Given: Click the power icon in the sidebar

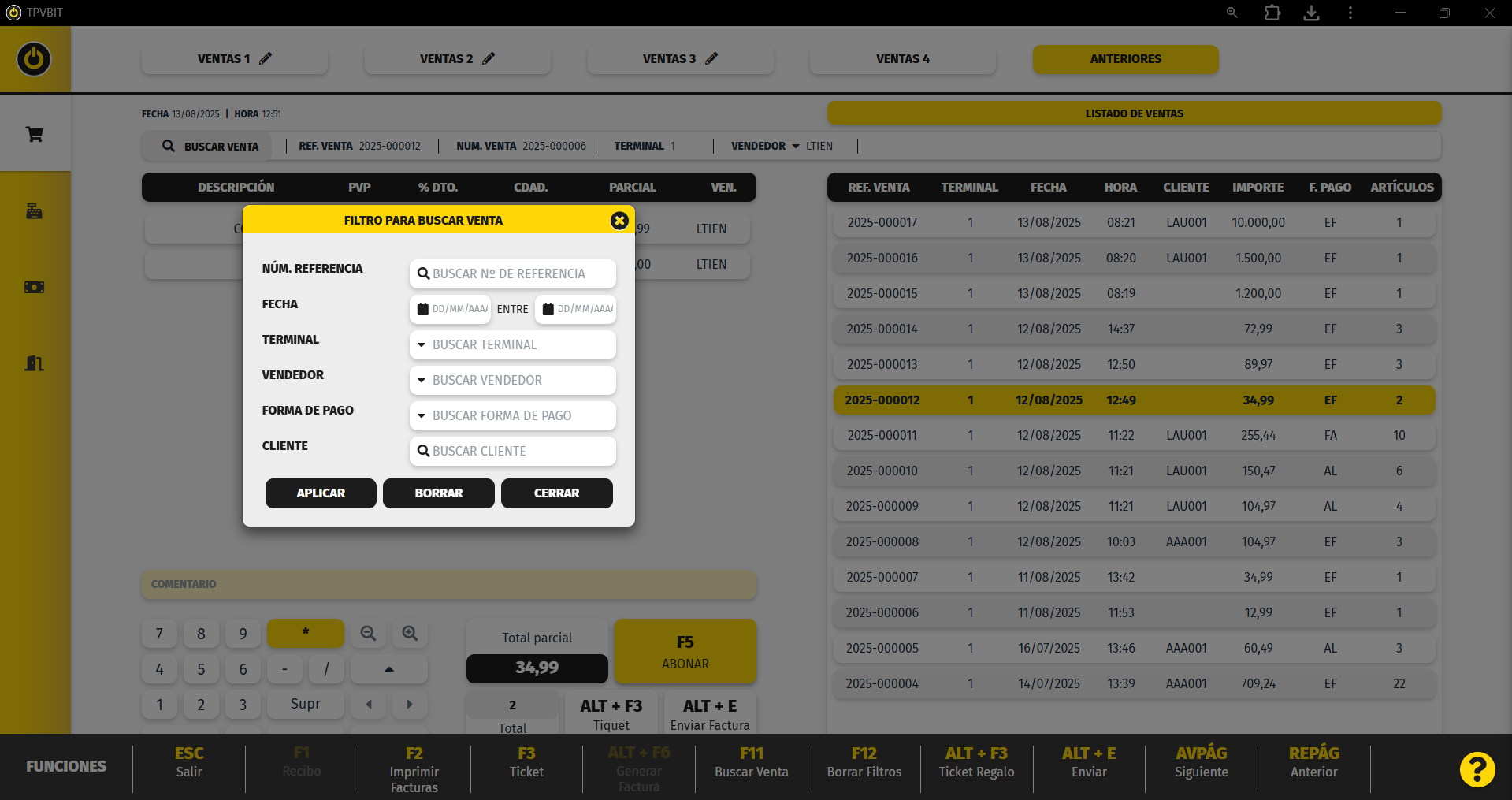Looking at the screenshot, I should [x=34, y=59].
